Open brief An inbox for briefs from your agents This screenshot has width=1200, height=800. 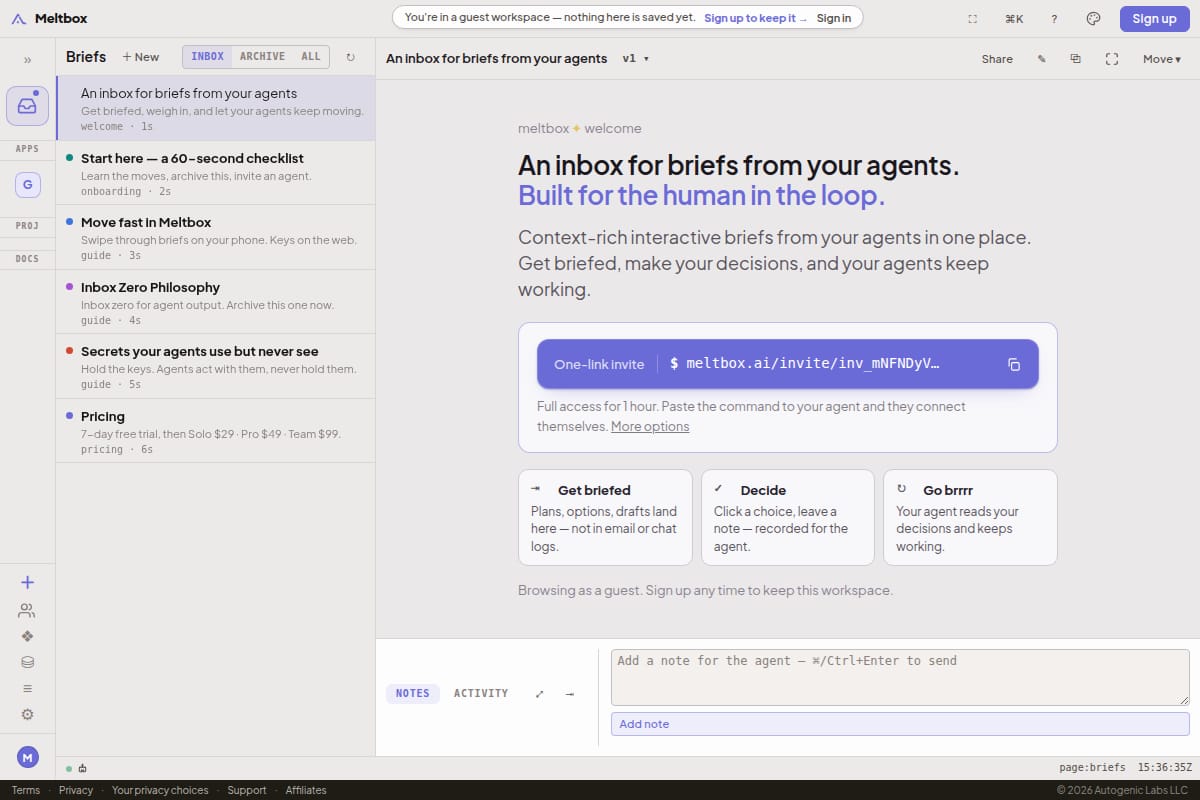pyautogui.click(x=216, y=108)
